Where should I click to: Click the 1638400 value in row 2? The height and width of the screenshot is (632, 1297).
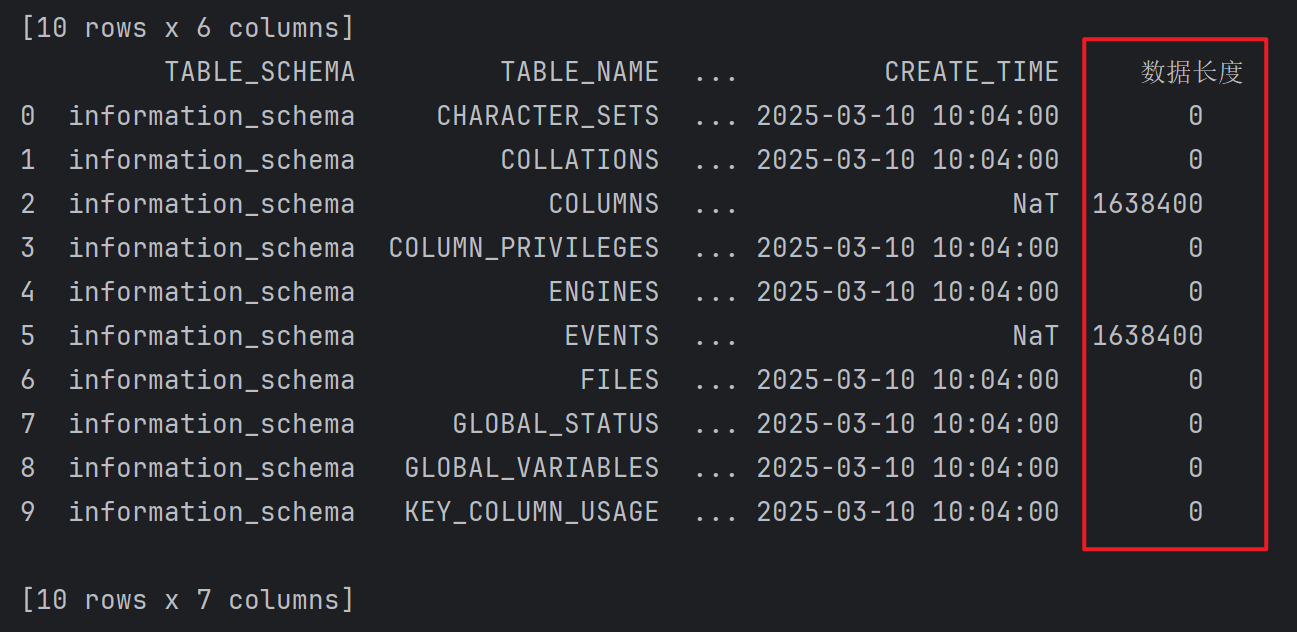(x=1147, y=204)
